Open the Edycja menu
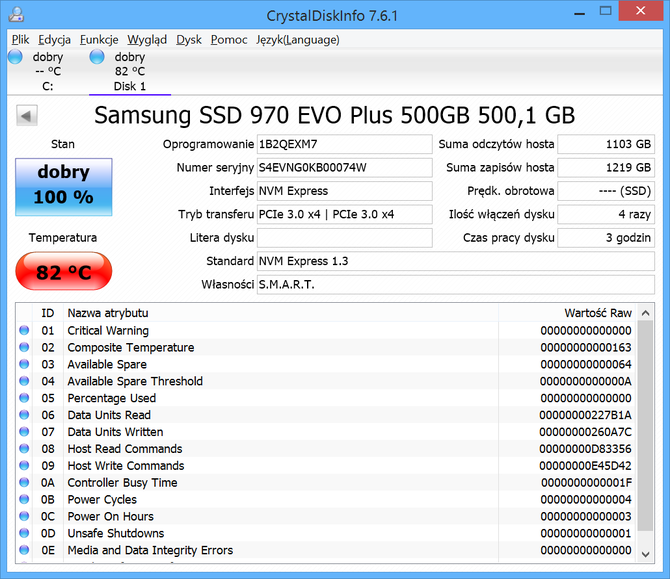This screenshot has width=670, height=579. [x=54, y=40]
